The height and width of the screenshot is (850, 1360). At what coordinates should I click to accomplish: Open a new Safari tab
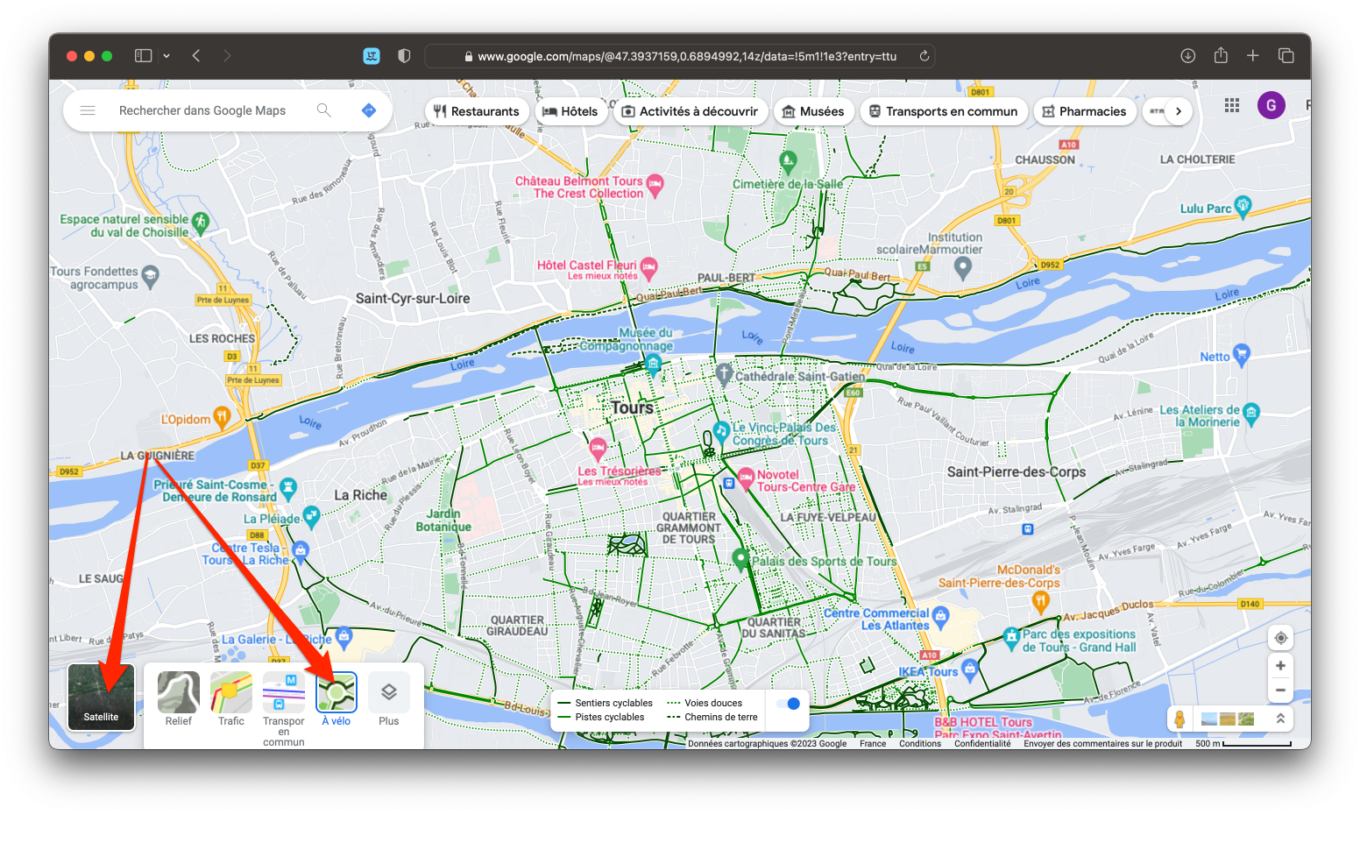1253,56
